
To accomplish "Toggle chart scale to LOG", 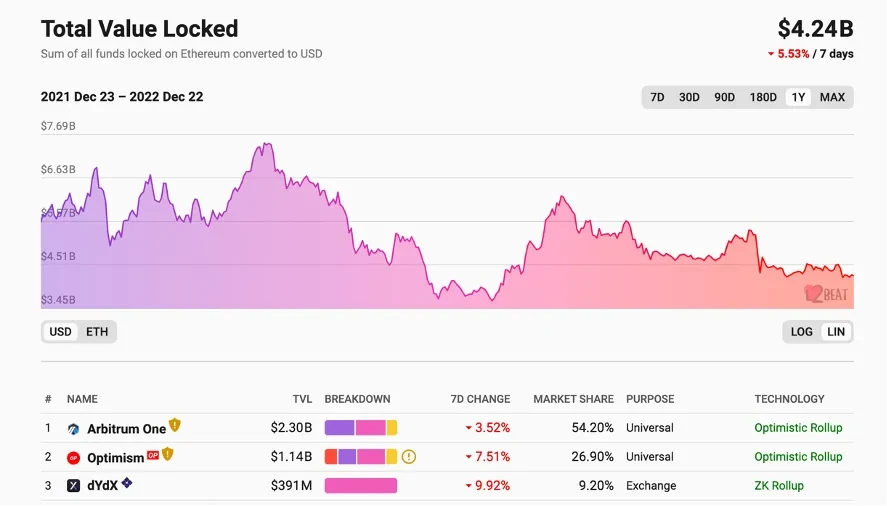I will coord(802,332).
